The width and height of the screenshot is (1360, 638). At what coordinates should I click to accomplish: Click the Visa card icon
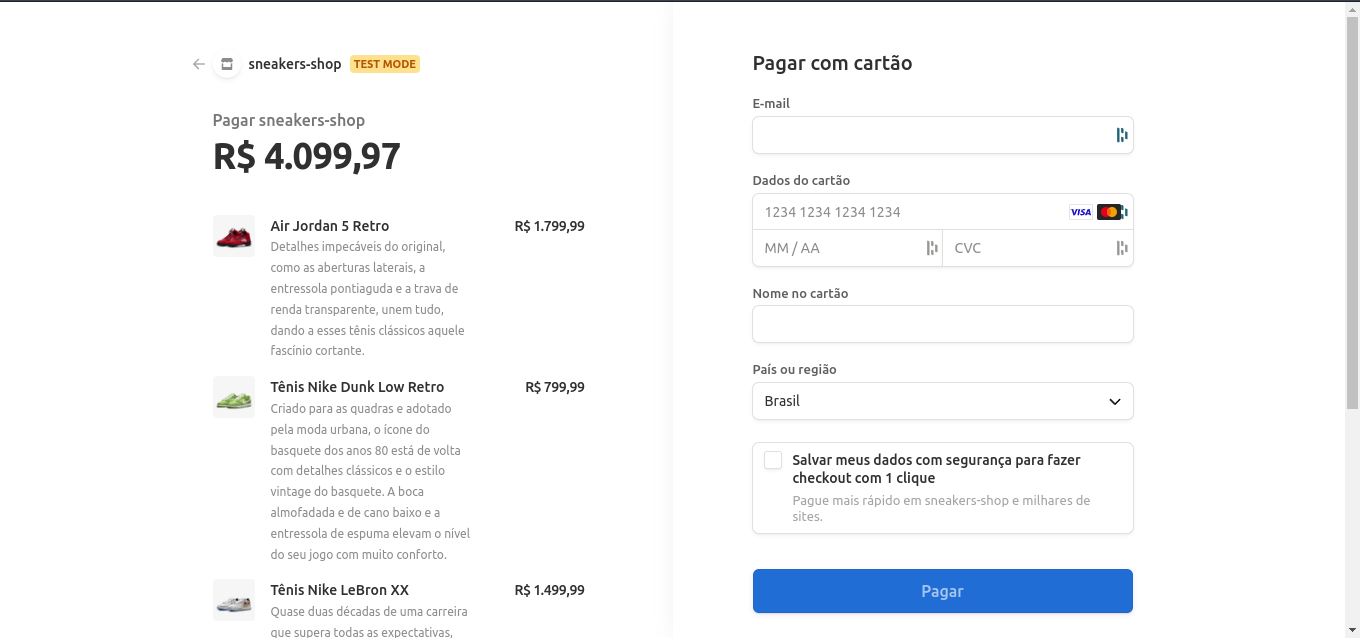1080,211
